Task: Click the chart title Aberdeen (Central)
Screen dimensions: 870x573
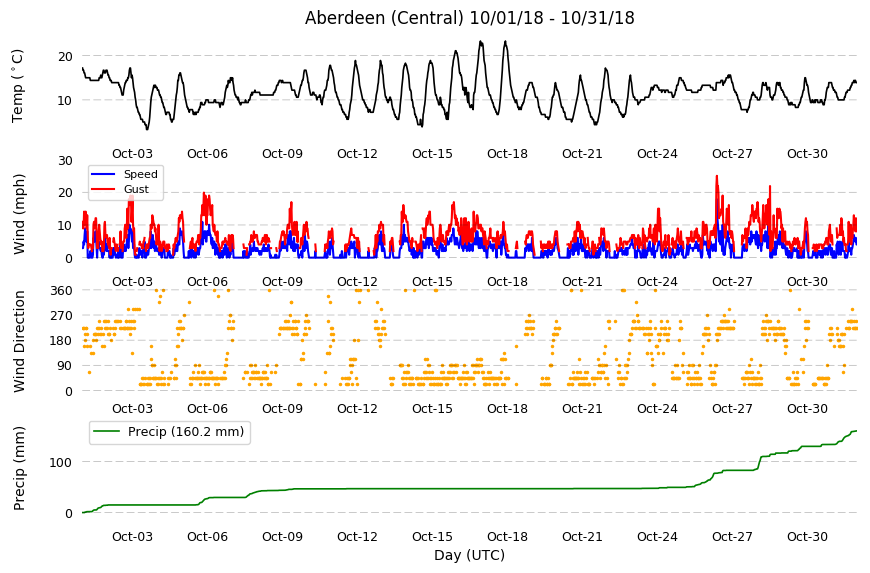Action: click(x=384, y=18)
